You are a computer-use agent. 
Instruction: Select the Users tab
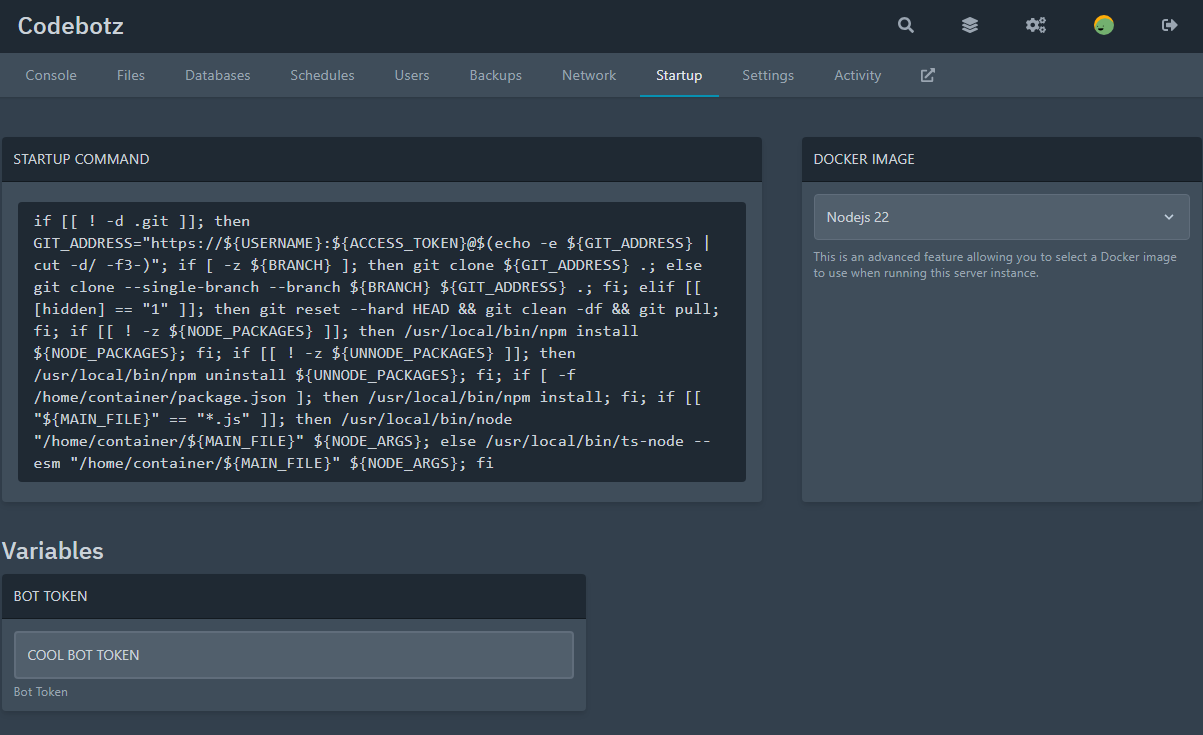coord(412,75)
